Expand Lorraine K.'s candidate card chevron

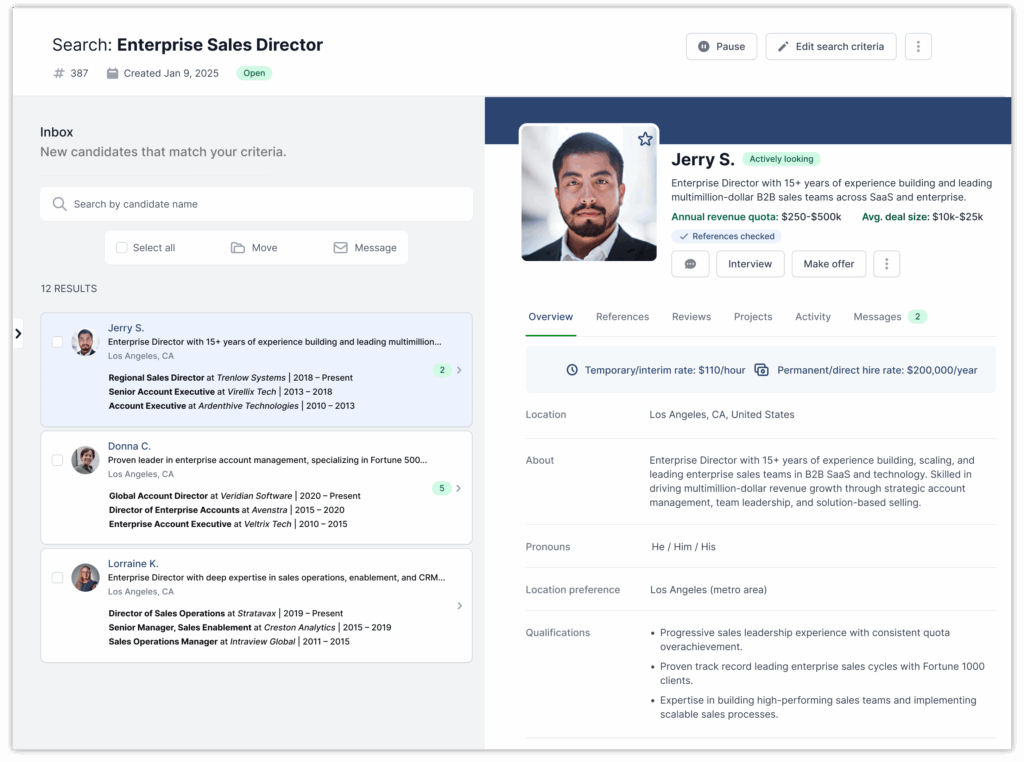459,606
